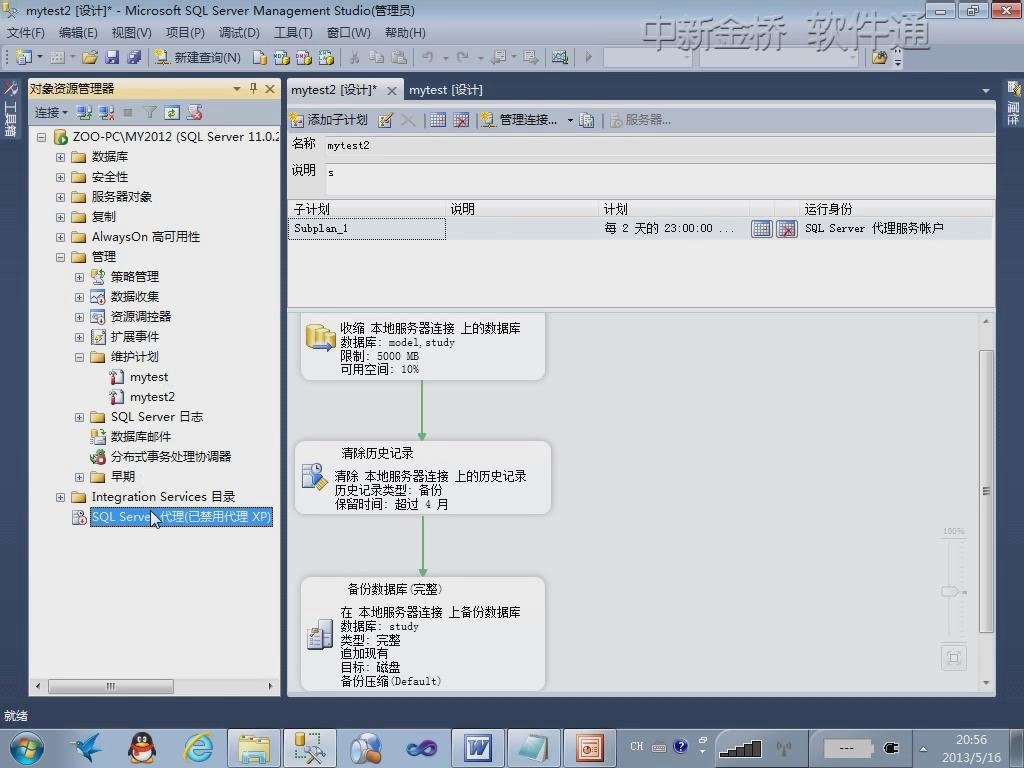Screen dimensions: 1024x768
Task: Click the Subplan_1 row schedule calendar icon
Action: (x=761, y=229)
